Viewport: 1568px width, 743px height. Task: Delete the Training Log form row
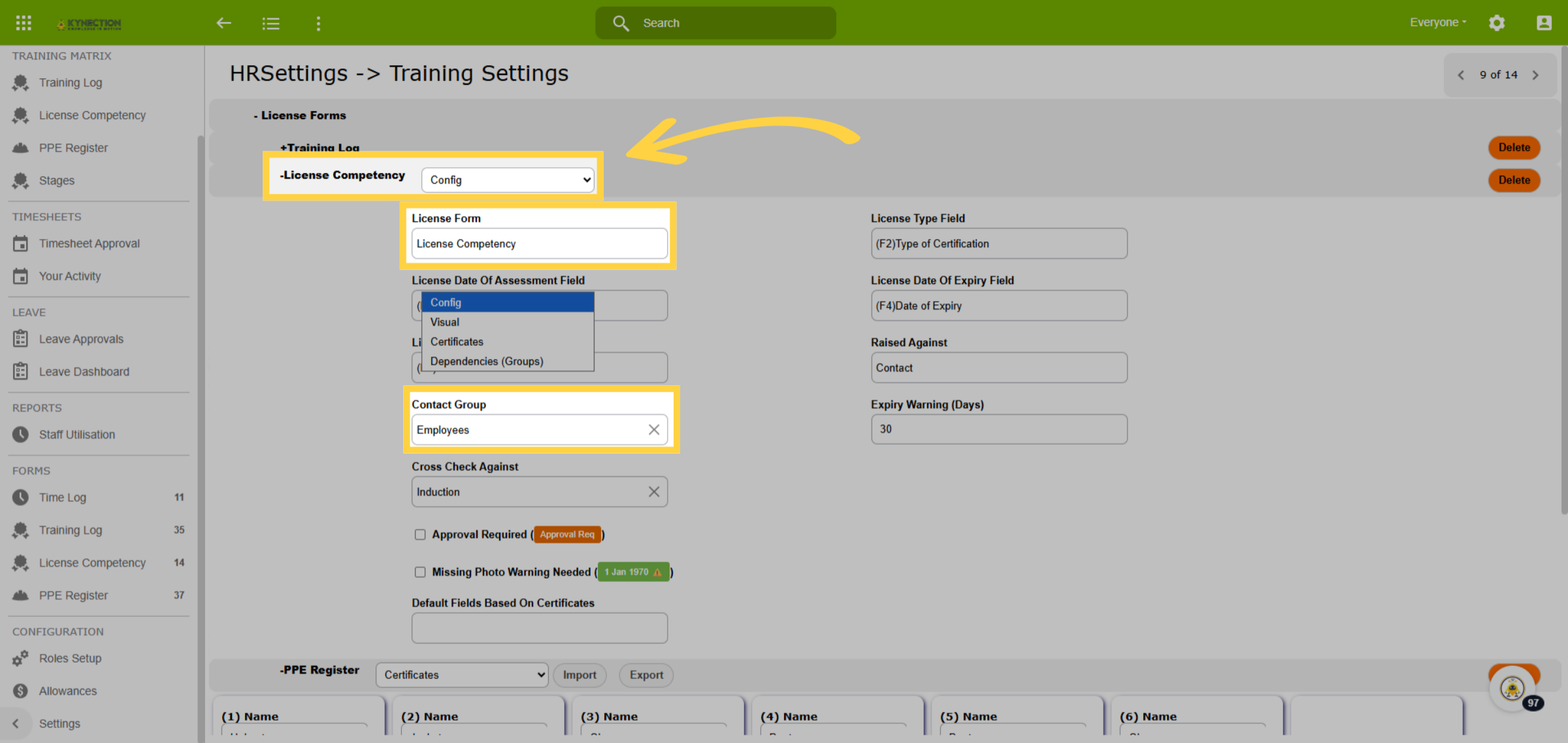coord(1514,148)
